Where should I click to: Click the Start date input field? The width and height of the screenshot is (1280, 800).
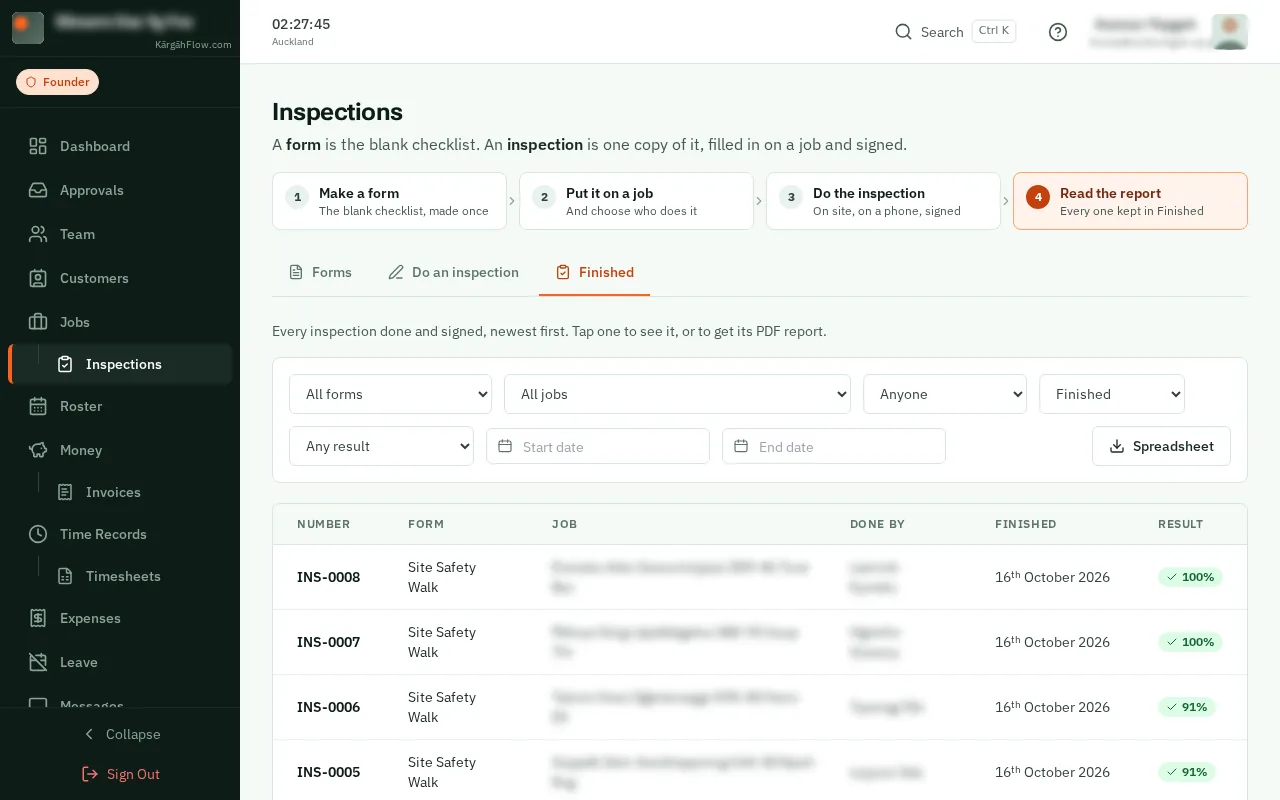point(598,446)
